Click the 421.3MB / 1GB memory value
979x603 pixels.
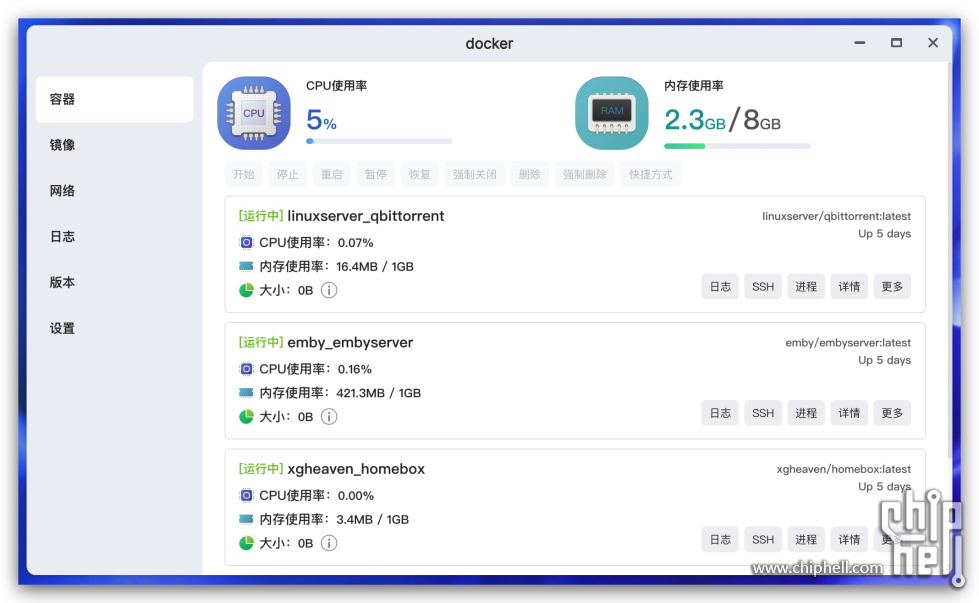pyautogui.click(x=378, y=393)
